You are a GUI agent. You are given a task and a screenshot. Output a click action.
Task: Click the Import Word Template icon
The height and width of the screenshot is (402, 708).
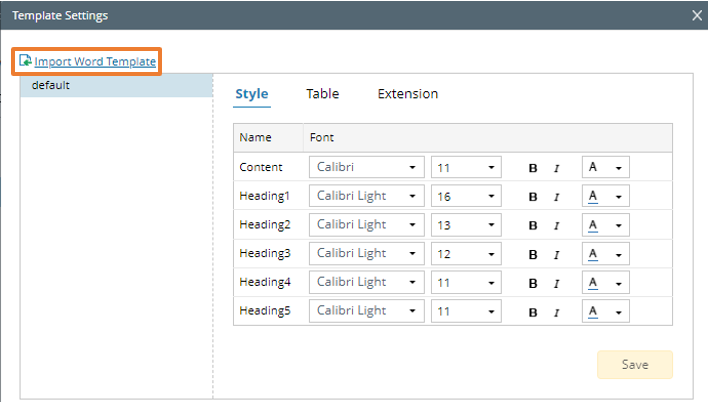26,61
